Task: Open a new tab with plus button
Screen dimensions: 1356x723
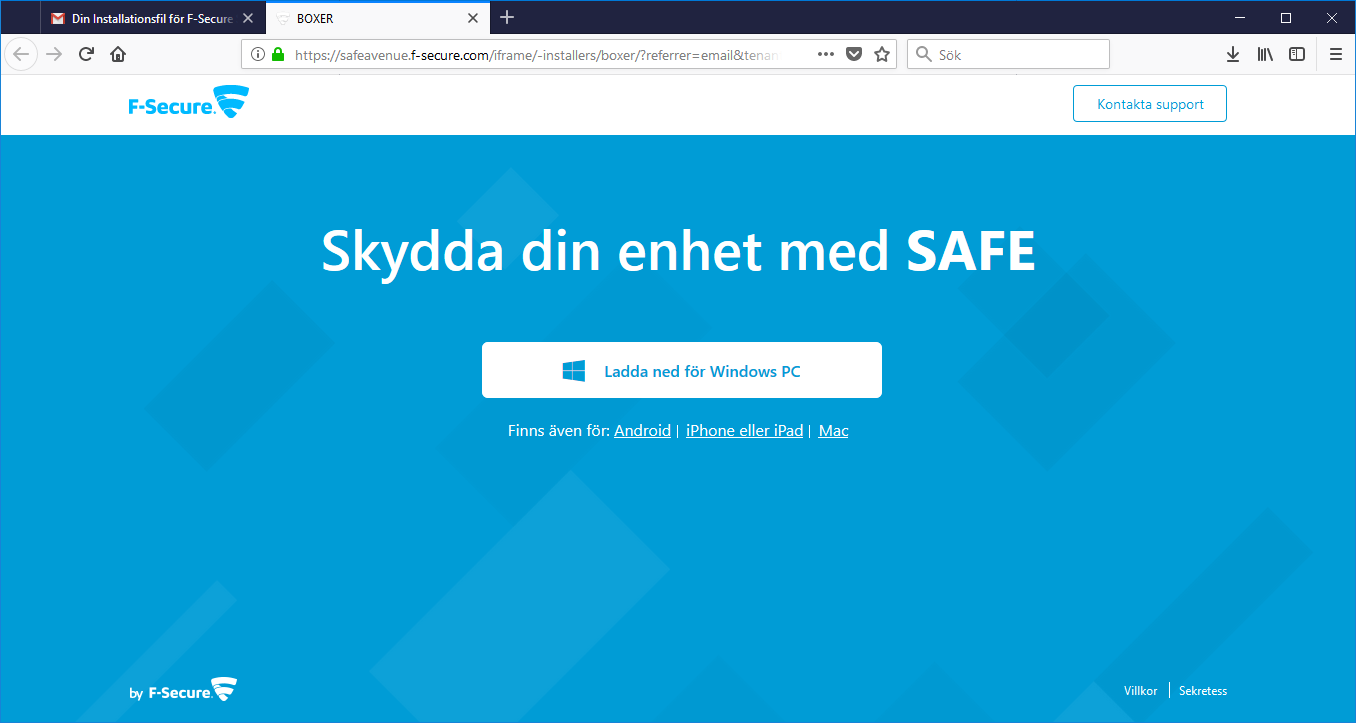Action: click(x=507, y=17)
